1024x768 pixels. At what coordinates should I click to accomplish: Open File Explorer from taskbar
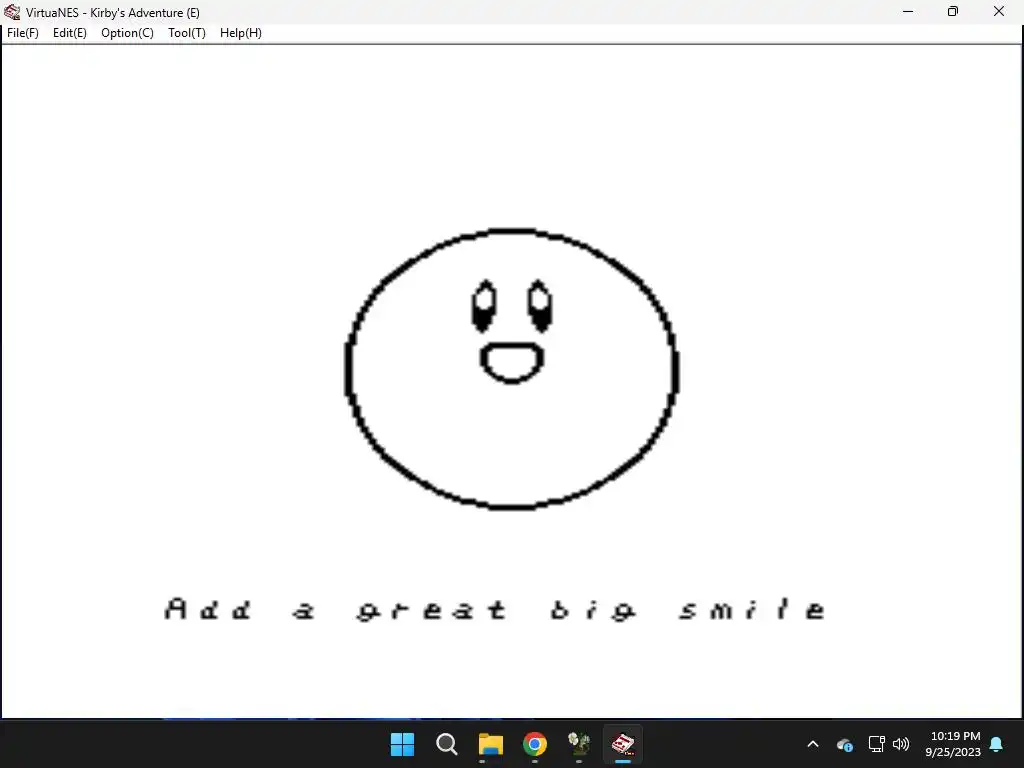(x=490, y=744)
